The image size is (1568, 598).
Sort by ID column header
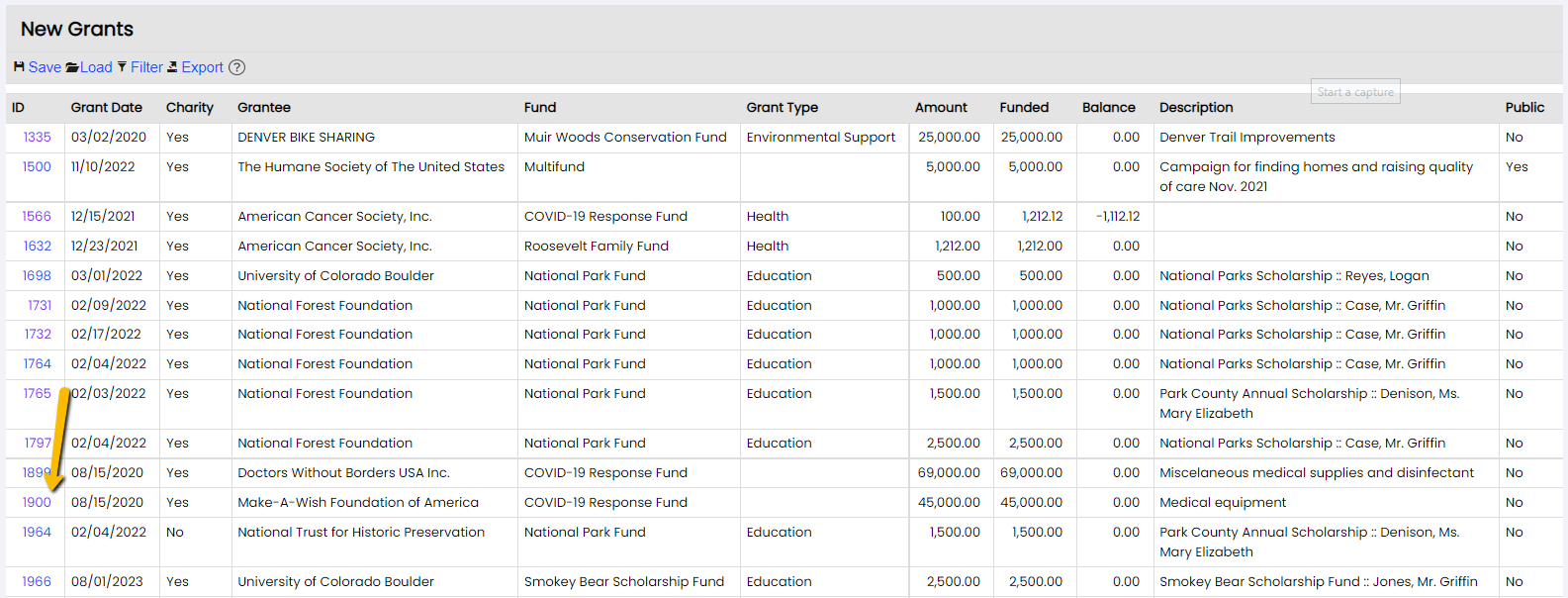pos(18,108)
